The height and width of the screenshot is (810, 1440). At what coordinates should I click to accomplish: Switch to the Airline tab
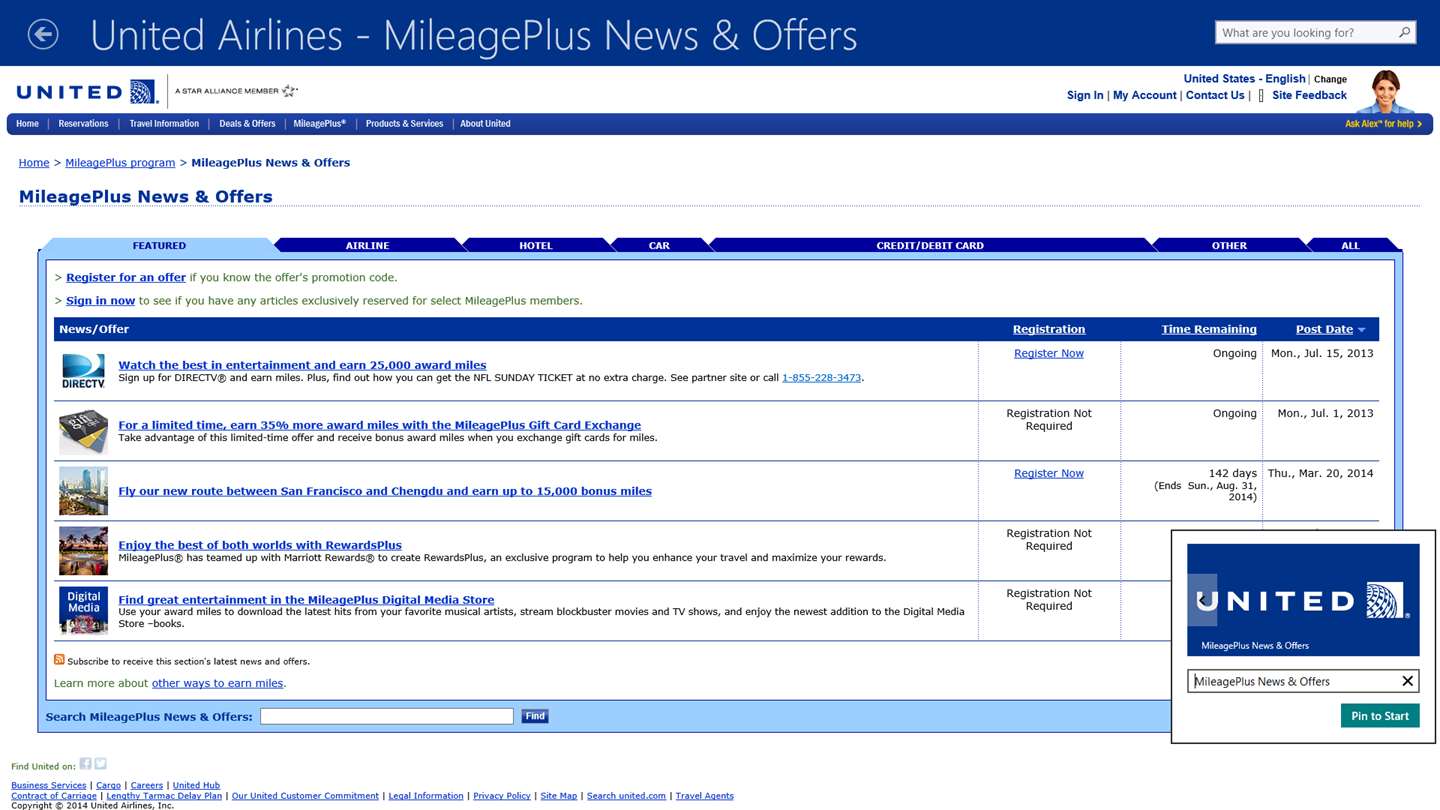tap(367, 245)
